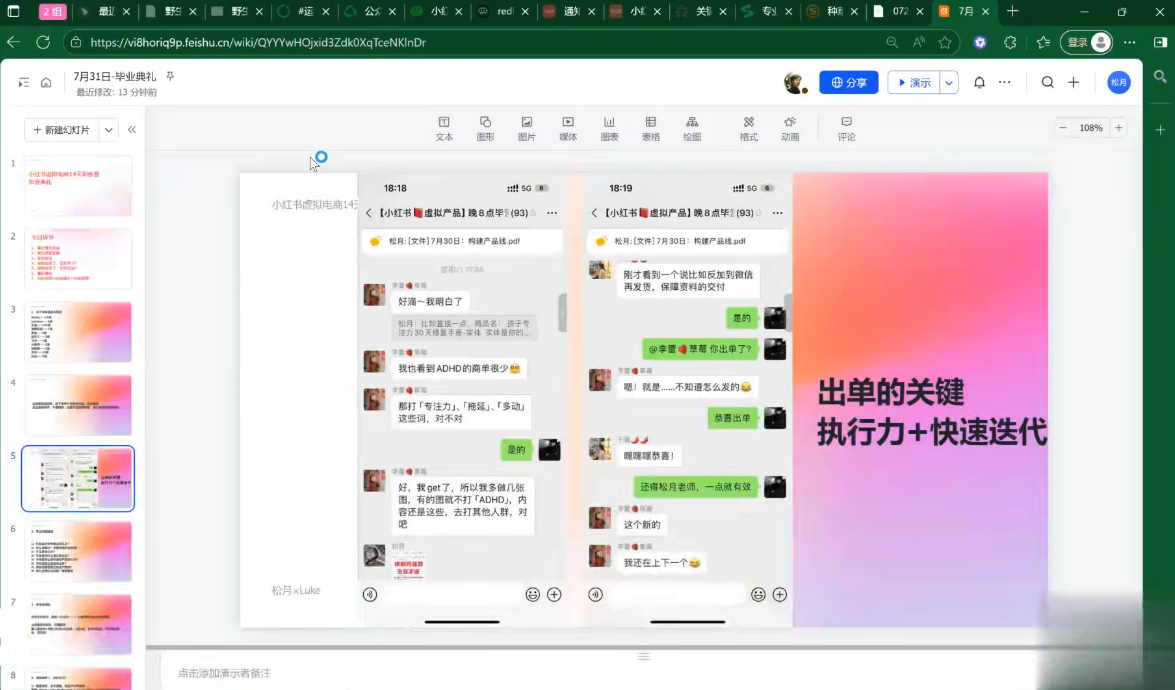Click the notification bell icon
Viewport: 1175px width, 690px height.
click(x=979, y=83)
